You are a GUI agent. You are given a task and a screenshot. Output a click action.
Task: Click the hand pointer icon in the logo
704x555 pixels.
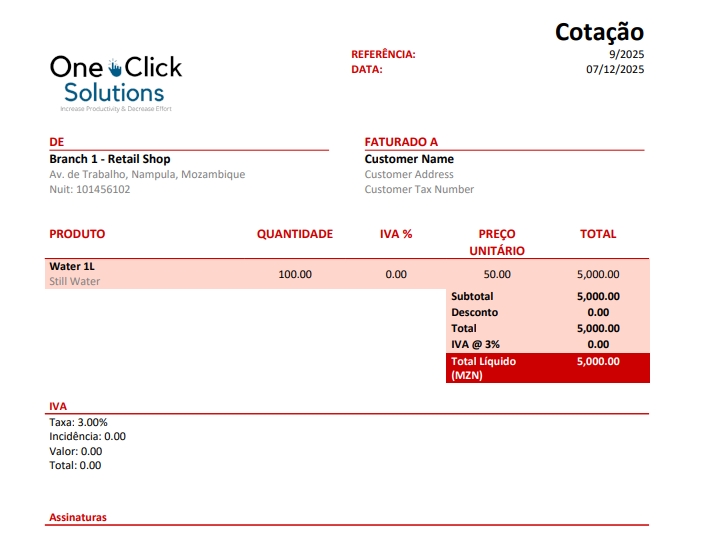115,67
